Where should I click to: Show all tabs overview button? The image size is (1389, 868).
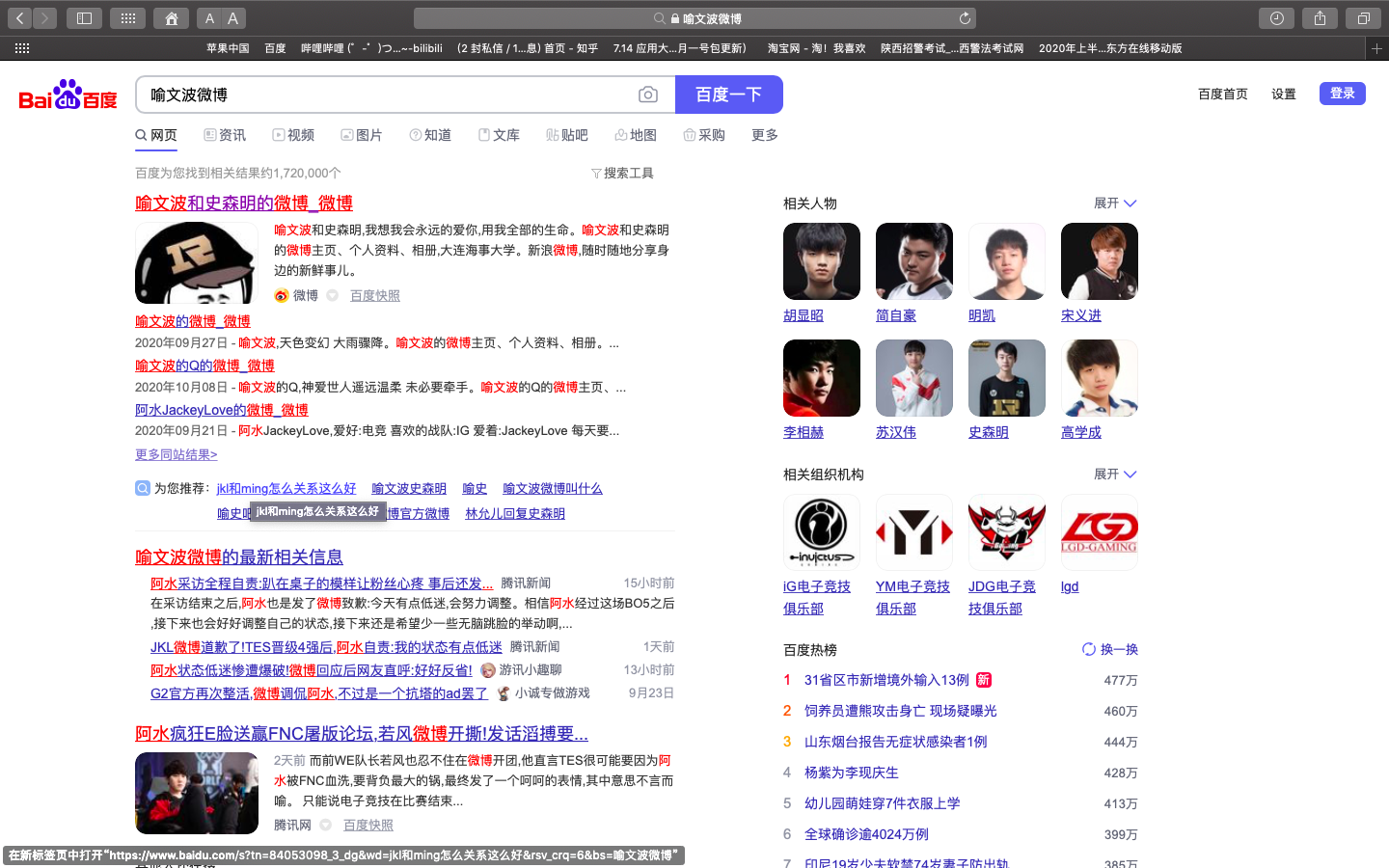point(1363,18)
